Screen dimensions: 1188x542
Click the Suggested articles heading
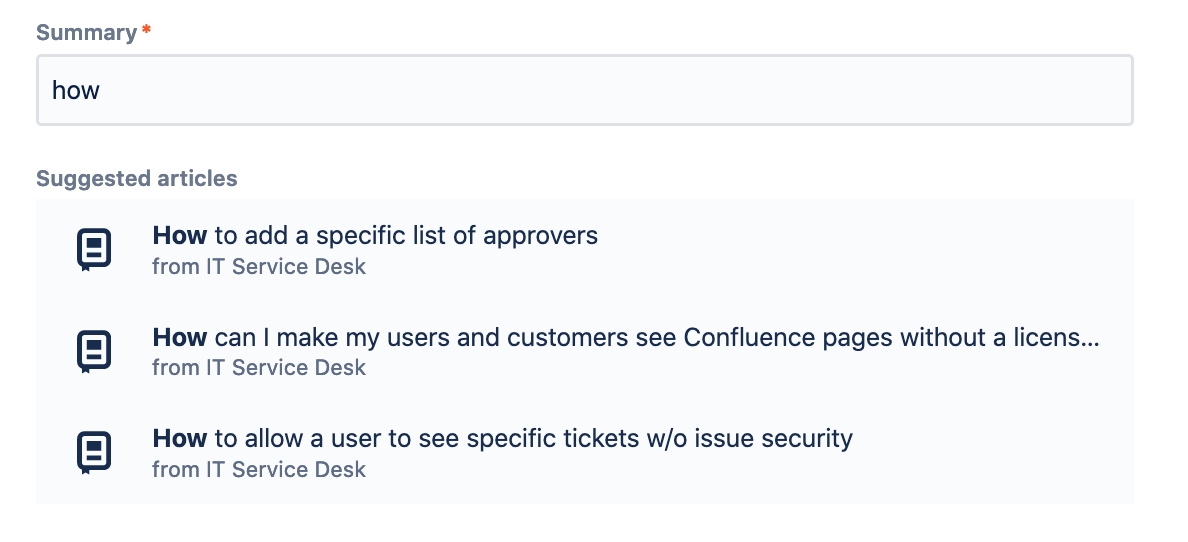tap(136, 178)
